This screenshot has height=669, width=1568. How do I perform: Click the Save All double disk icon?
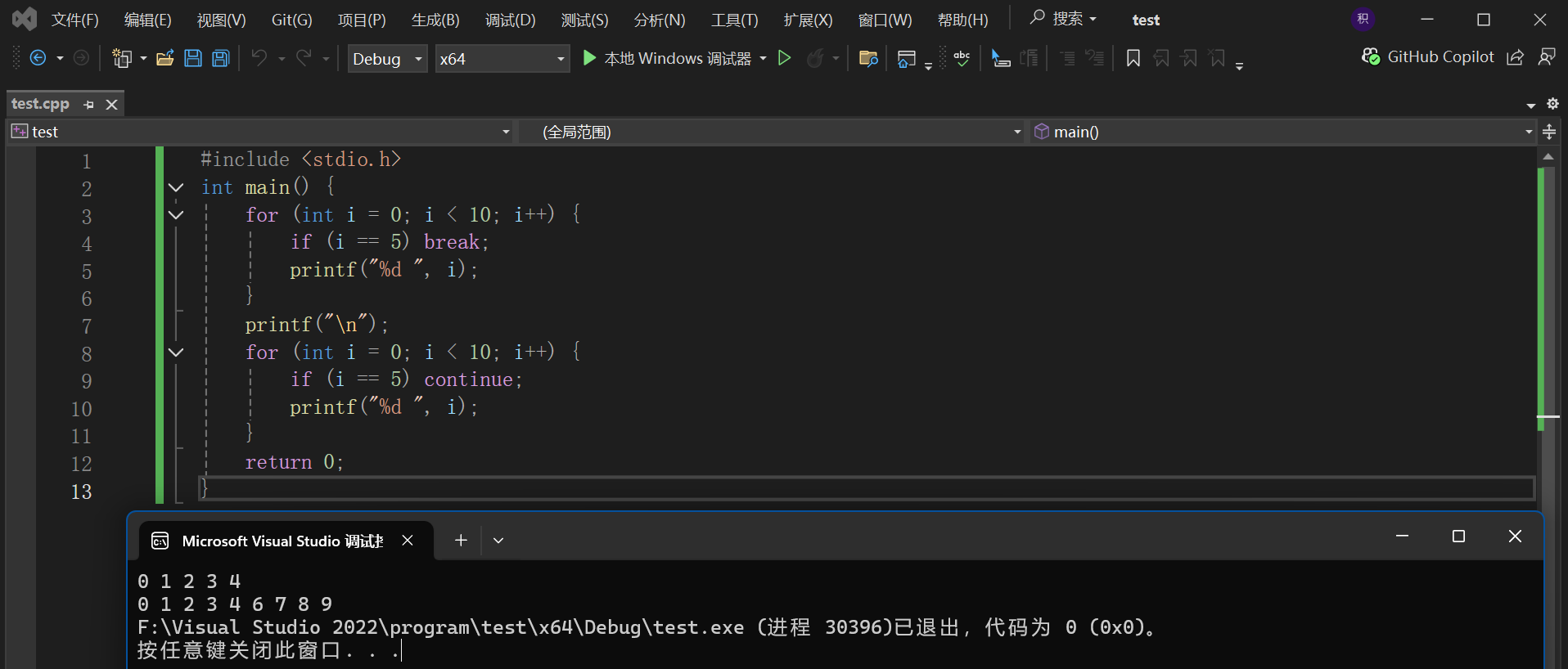[221, 58]
